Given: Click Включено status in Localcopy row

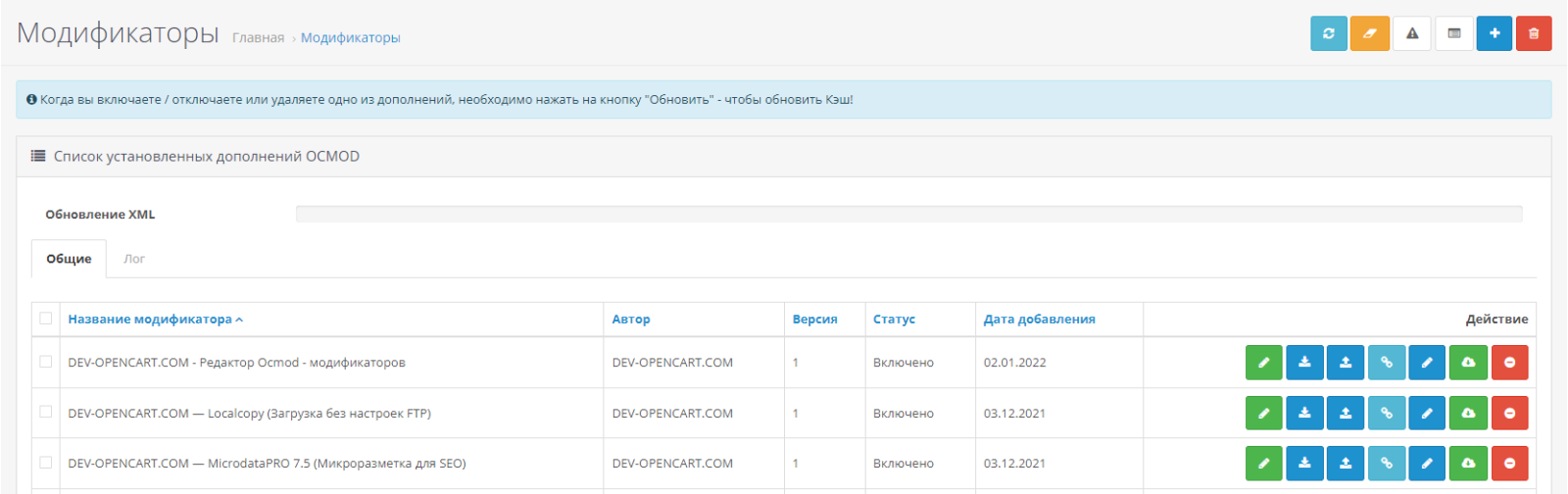Looking at the screenshot, I should (904, 414).
